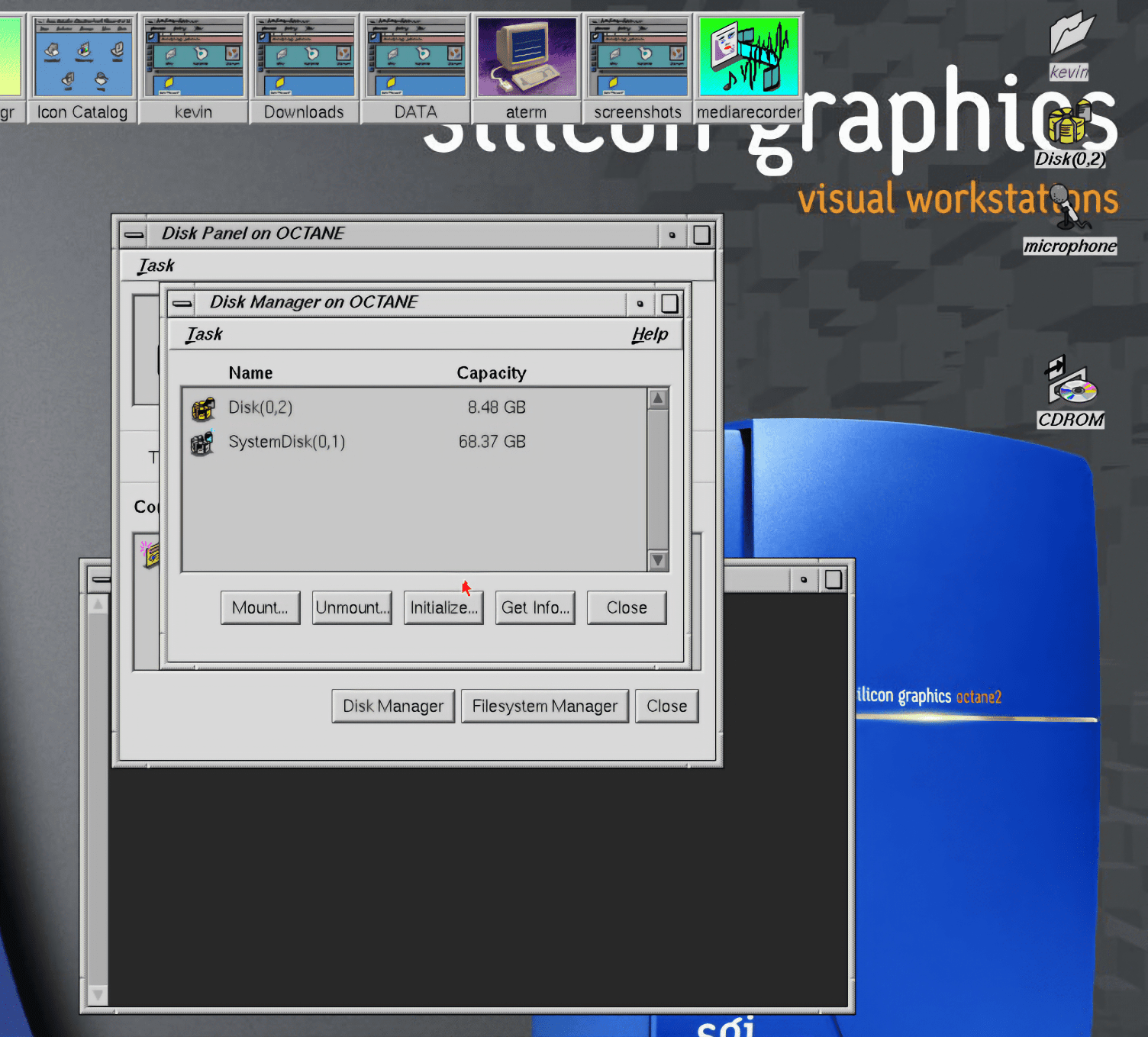Open the Disk Panel window menu button
Viewport: 1148px width, 1037px height.
pos(134,235)
